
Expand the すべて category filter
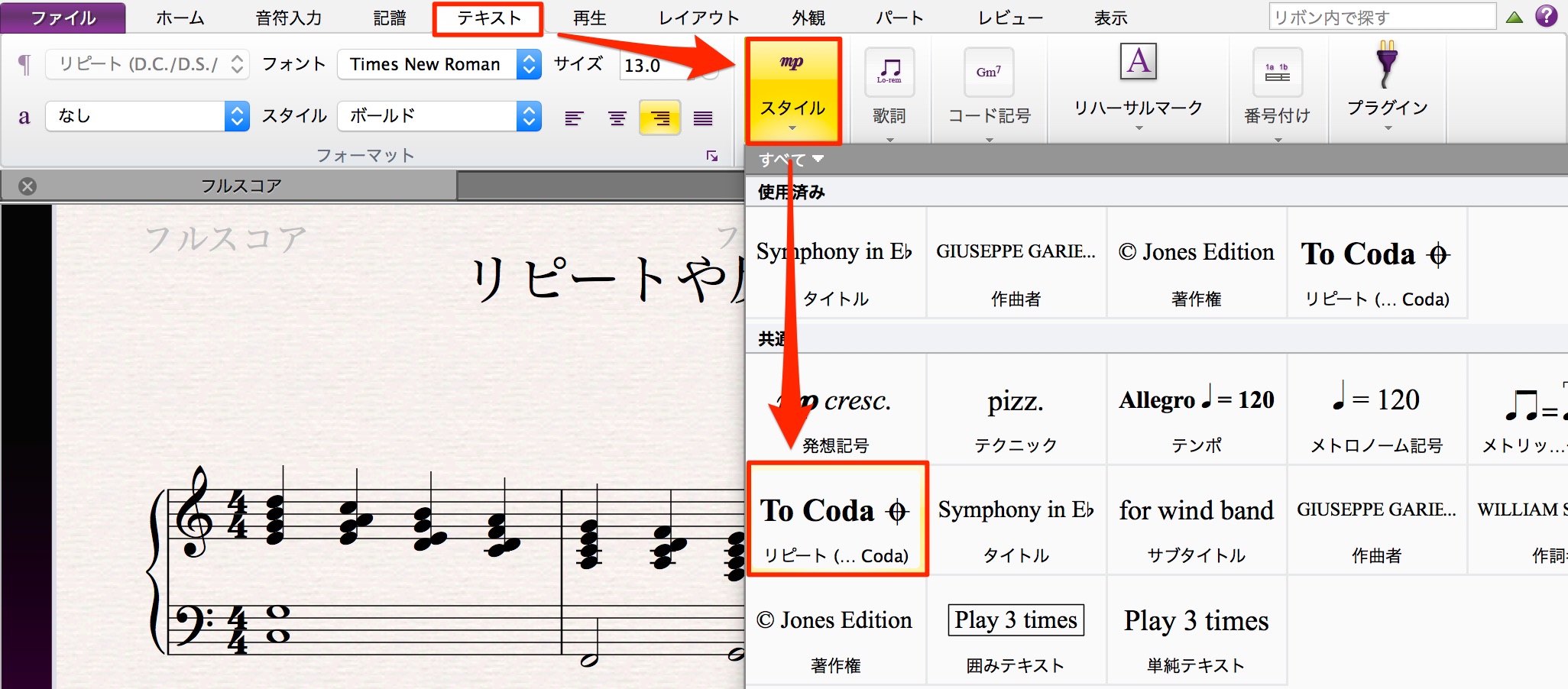pos(791,160)
